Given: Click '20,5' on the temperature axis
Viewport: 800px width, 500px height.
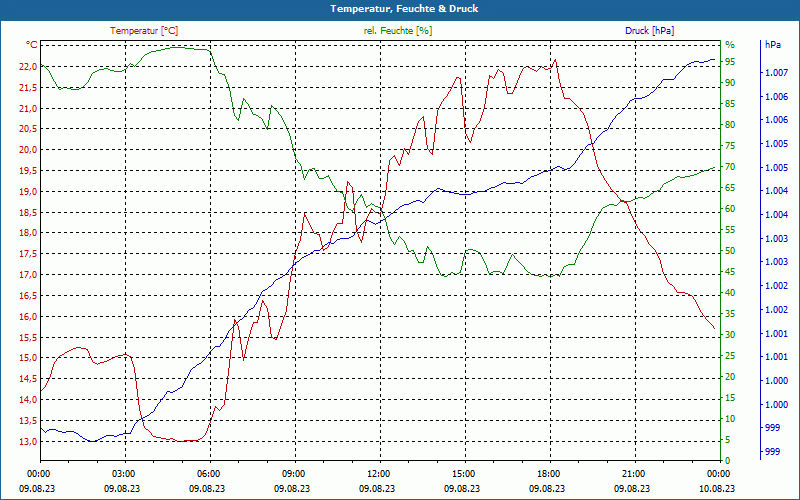Looking at the screenshot, I should pyautogui.click(x=28, y=129).
